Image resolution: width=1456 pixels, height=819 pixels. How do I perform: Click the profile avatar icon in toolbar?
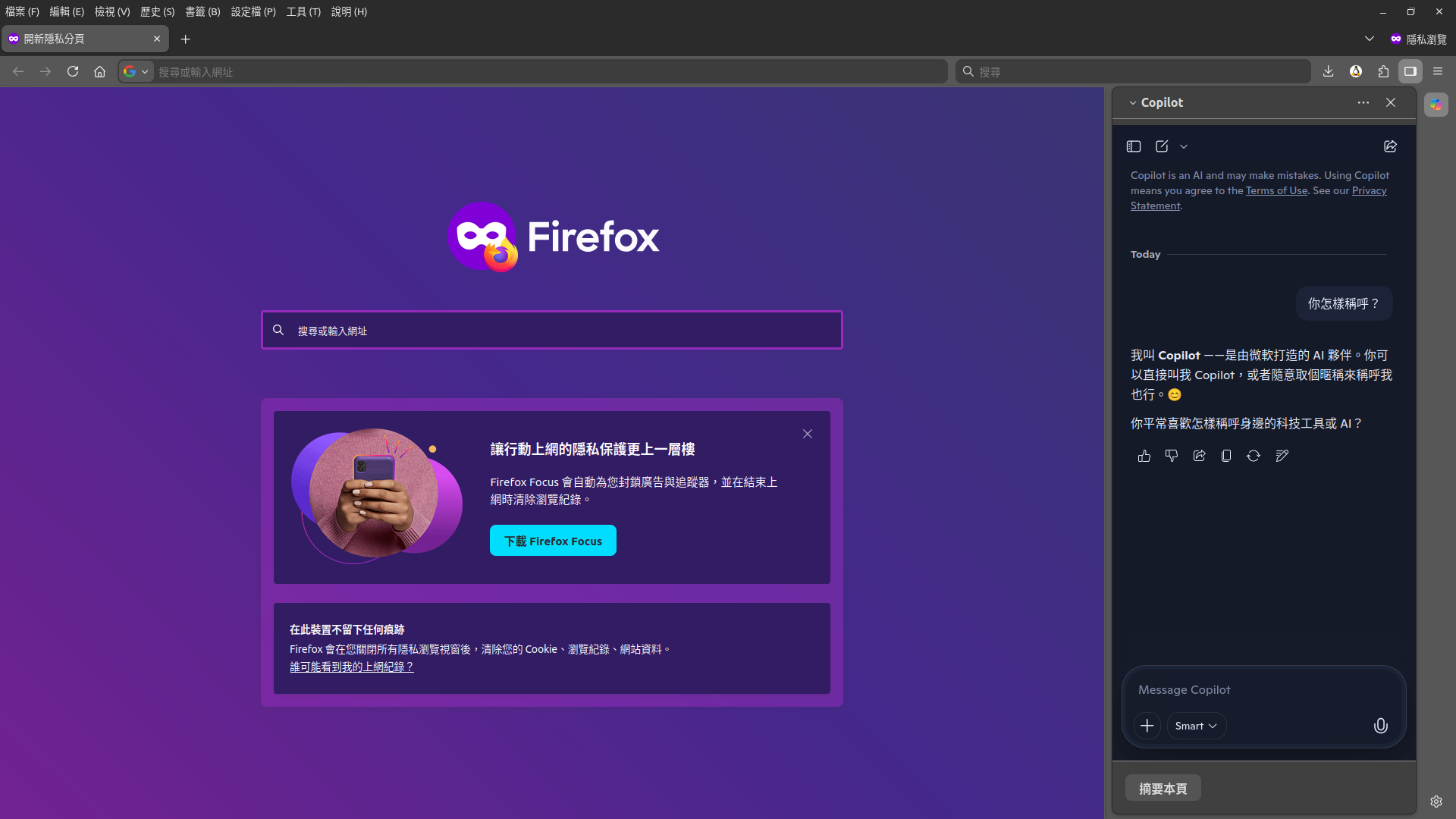1356,71
